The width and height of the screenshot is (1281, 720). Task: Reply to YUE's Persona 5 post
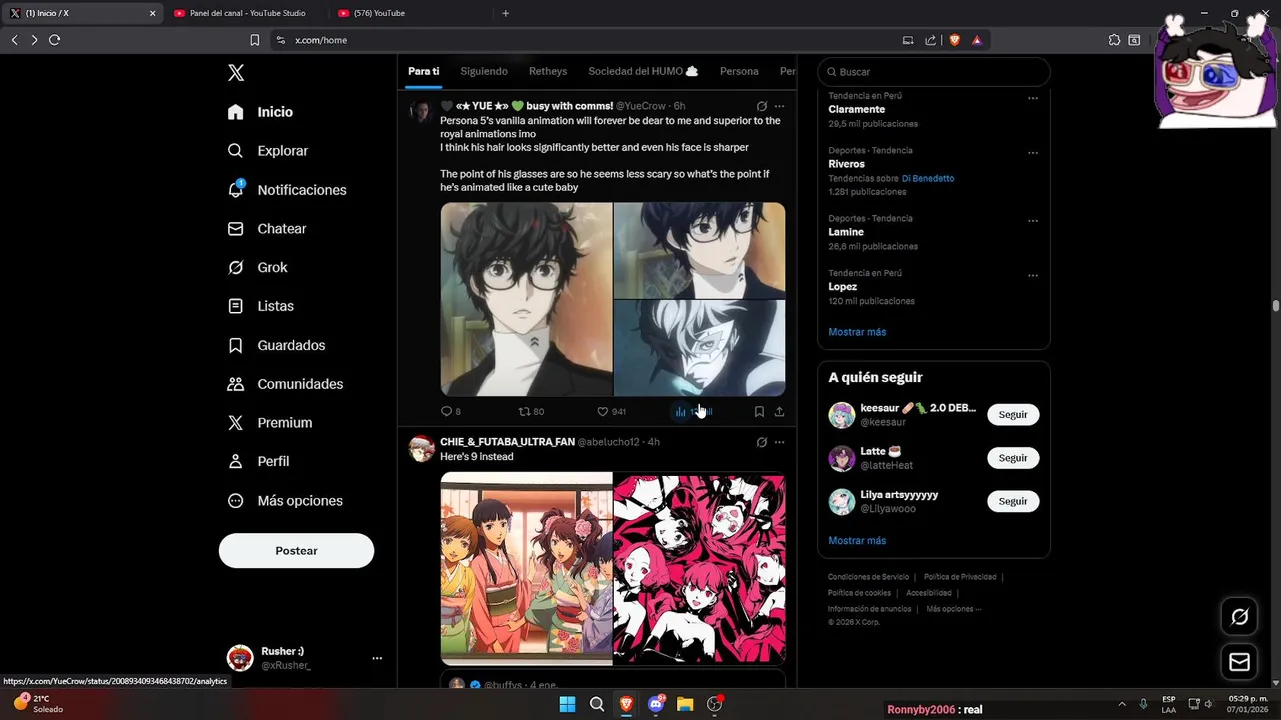[451, 412]
